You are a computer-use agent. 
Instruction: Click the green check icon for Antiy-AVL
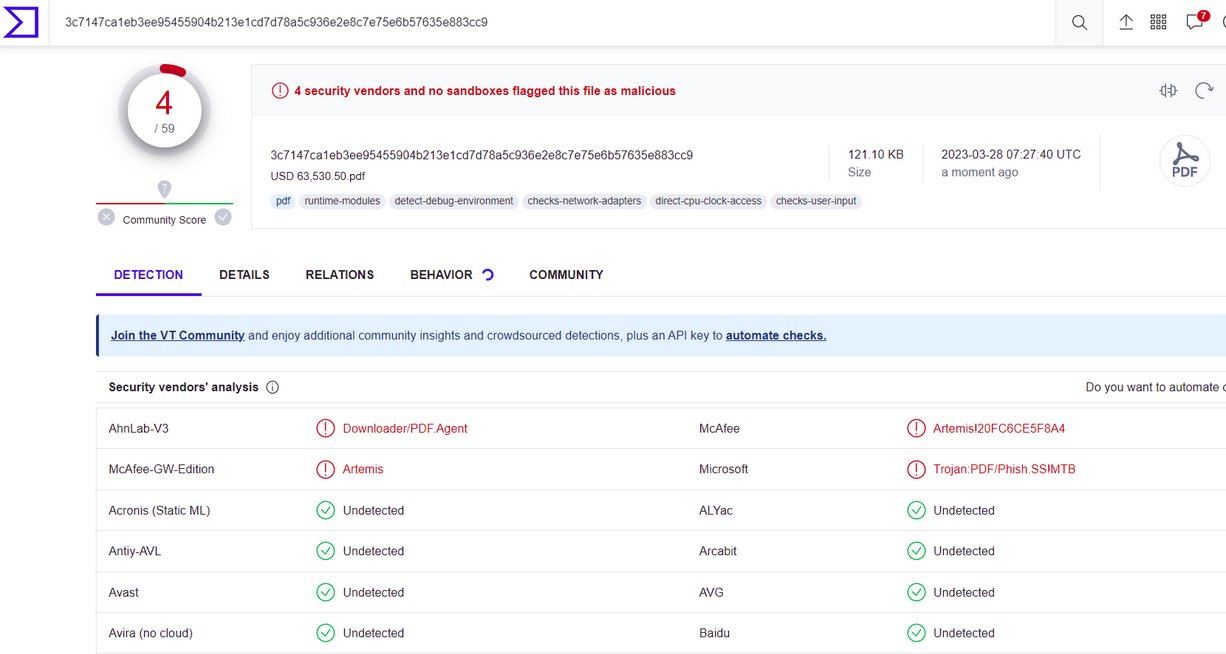coord(325,551)
